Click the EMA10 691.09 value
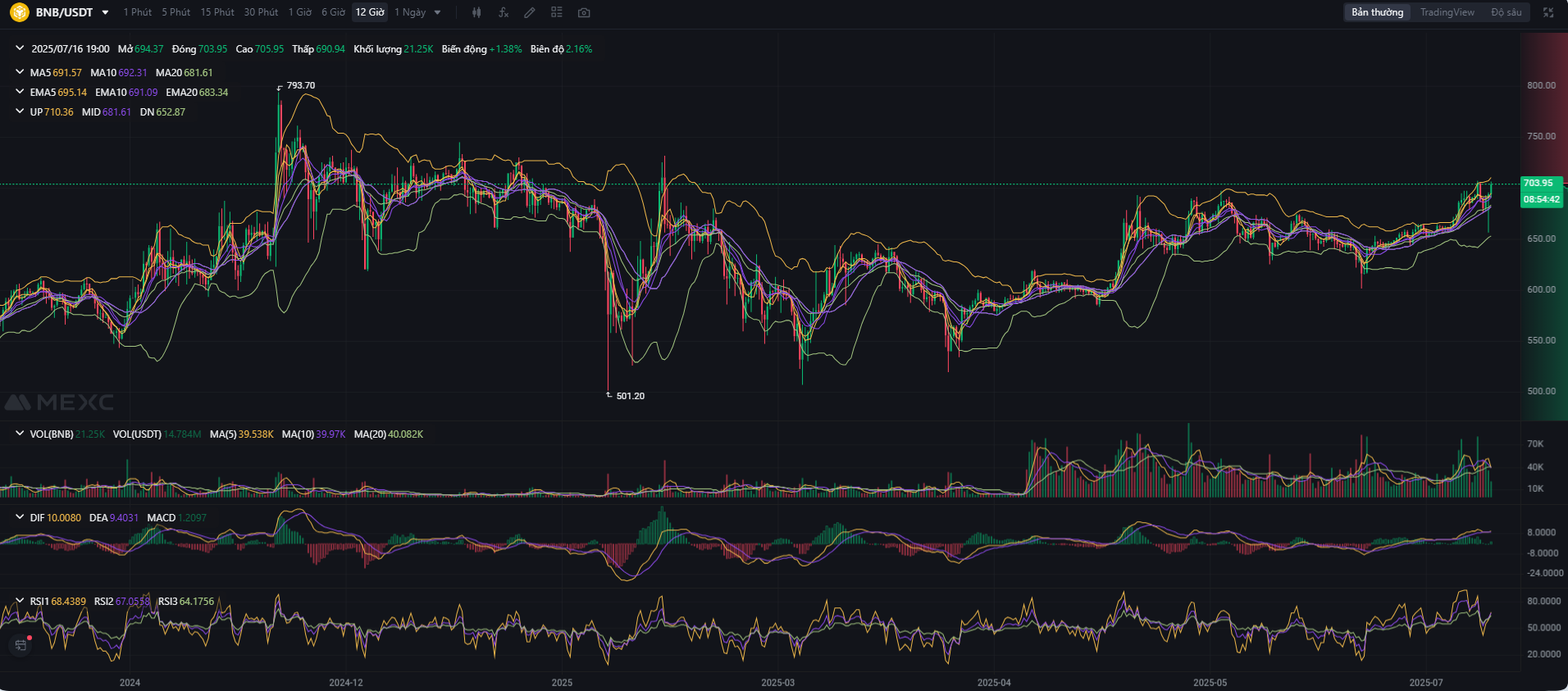The height and width of the screenshot is (691, 1568). (143, 92)
